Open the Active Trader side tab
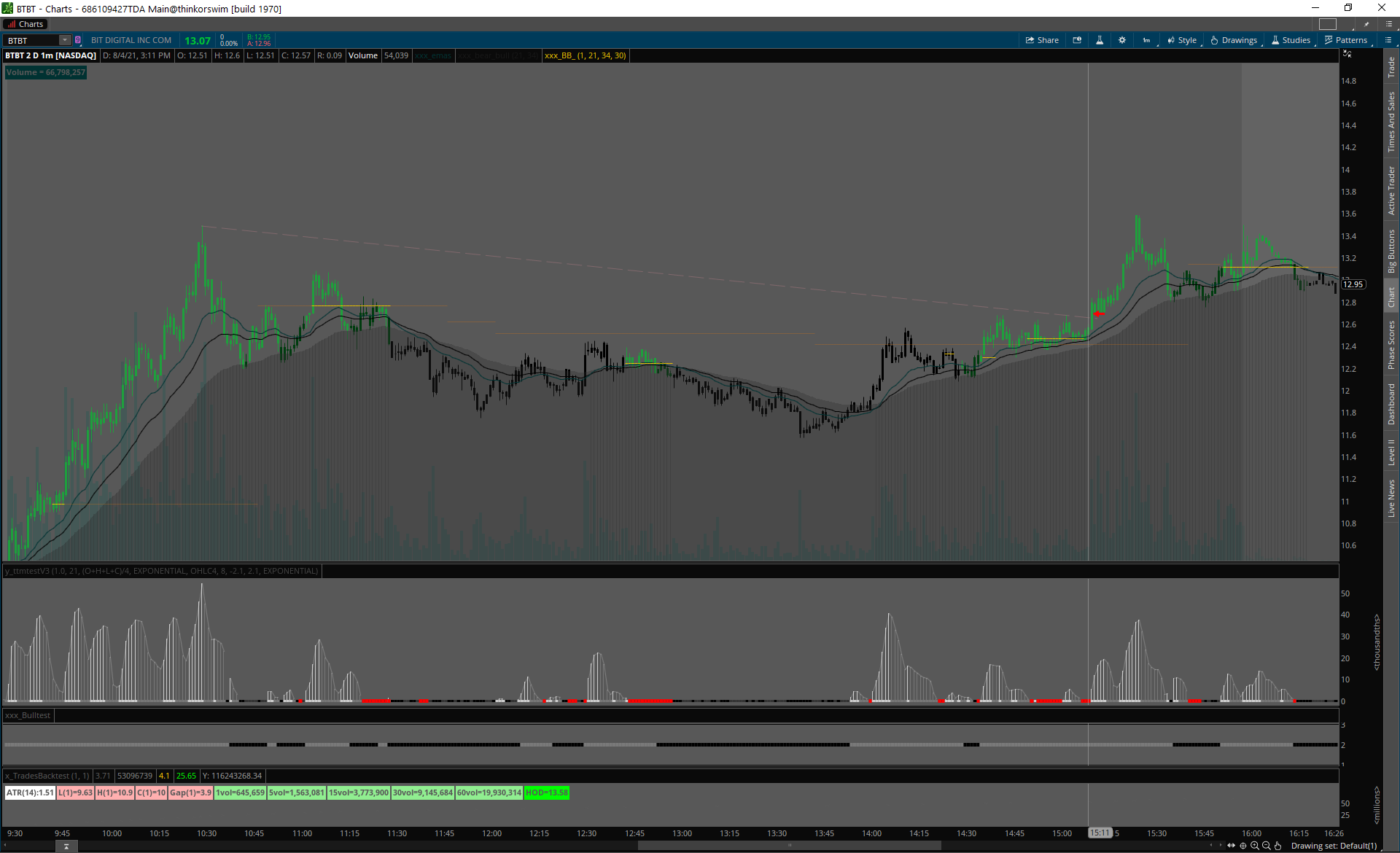The image size is (1400, 853). (x=1391, y=190)
